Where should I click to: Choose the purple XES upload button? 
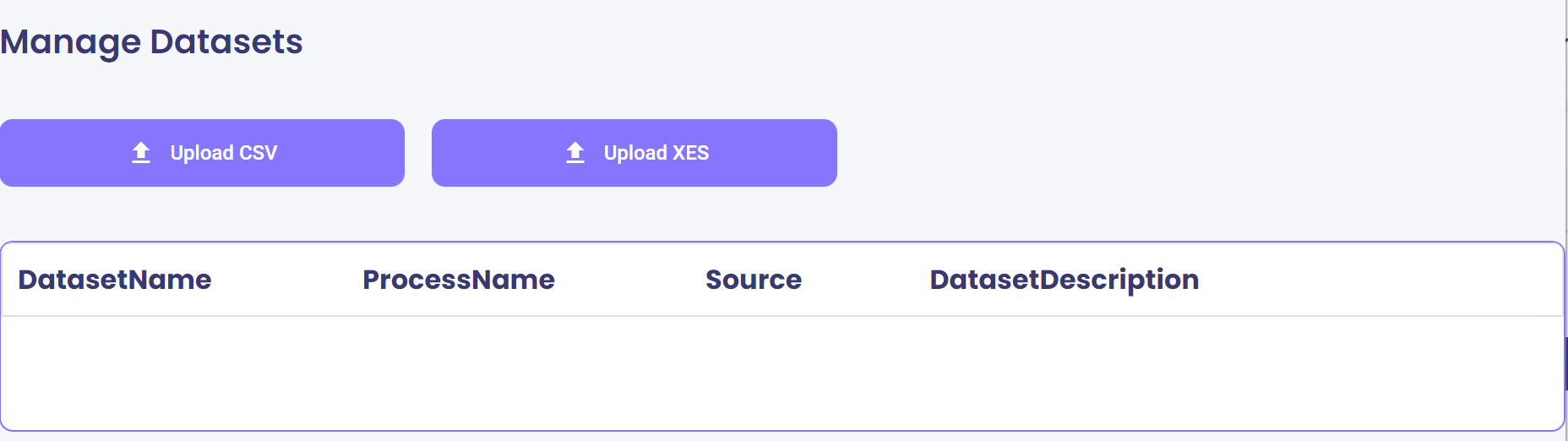[634, 153]
